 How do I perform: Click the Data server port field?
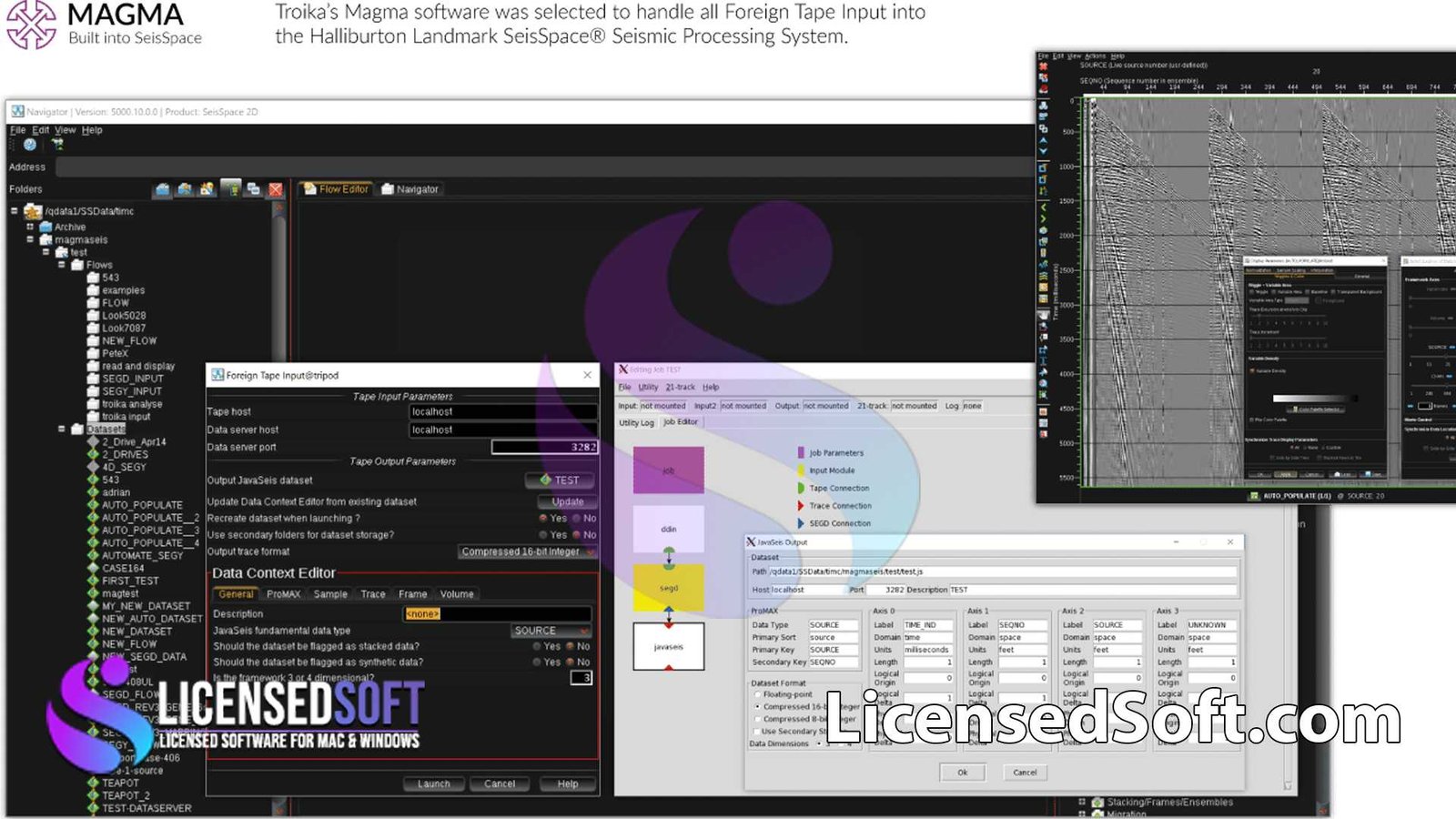pyautogui.click(x=544, y=447)
